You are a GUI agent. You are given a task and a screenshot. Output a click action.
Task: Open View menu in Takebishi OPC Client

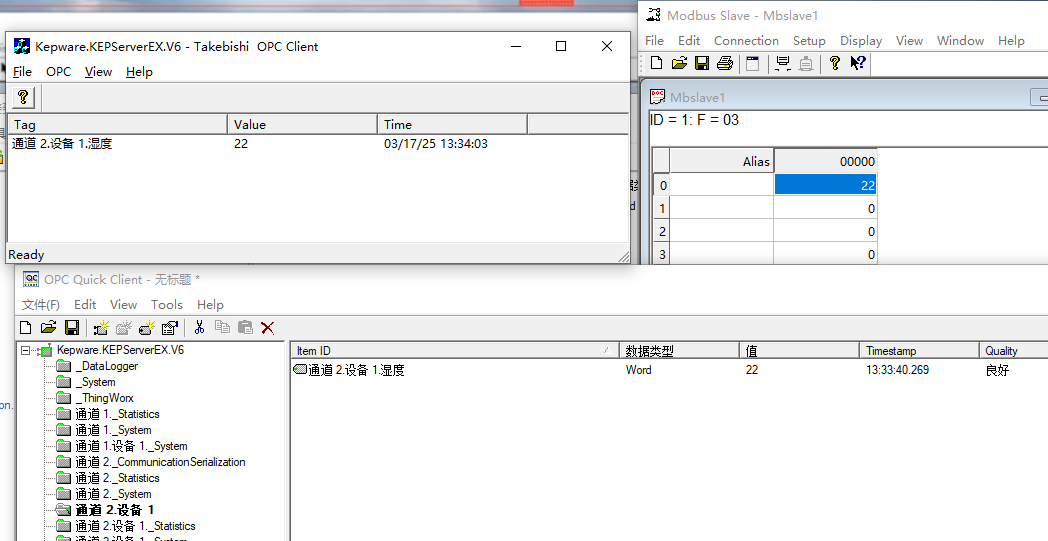(98, 72)
